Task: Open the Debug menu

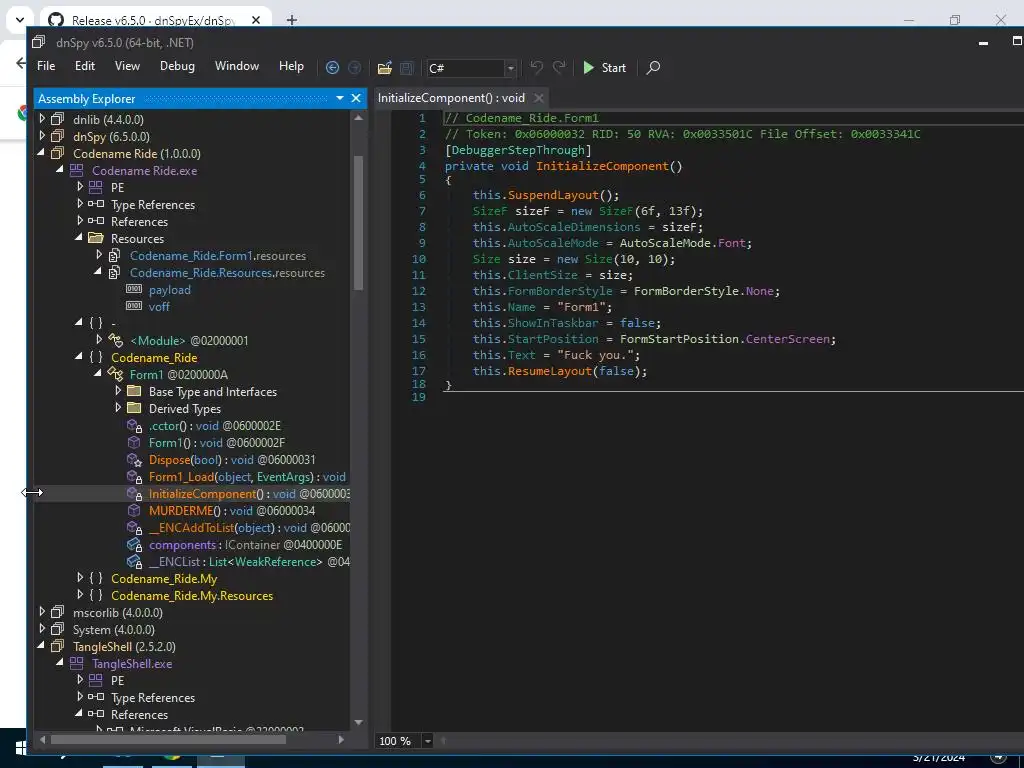Action: coord(177,66)
